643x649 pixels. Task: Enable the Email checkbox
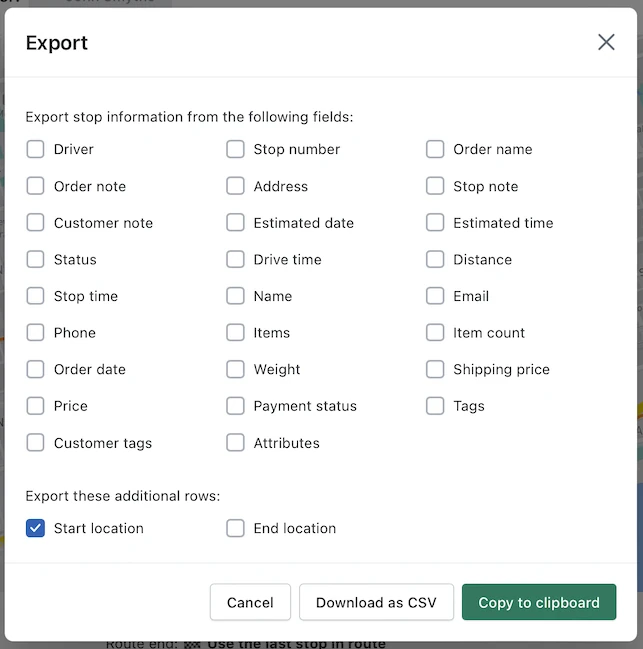pos(435,296)
